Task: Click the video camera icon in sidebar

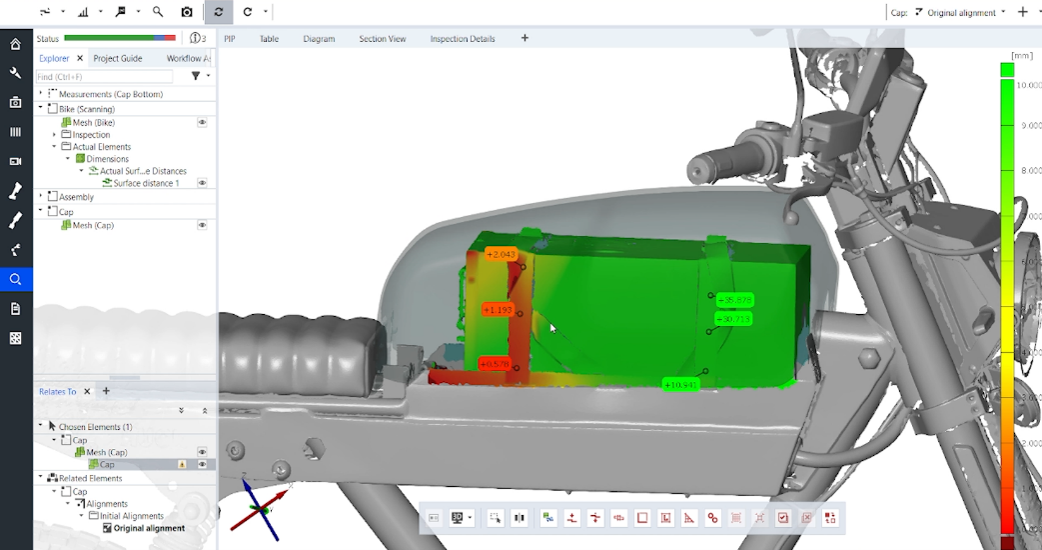Action: (15, 161)
